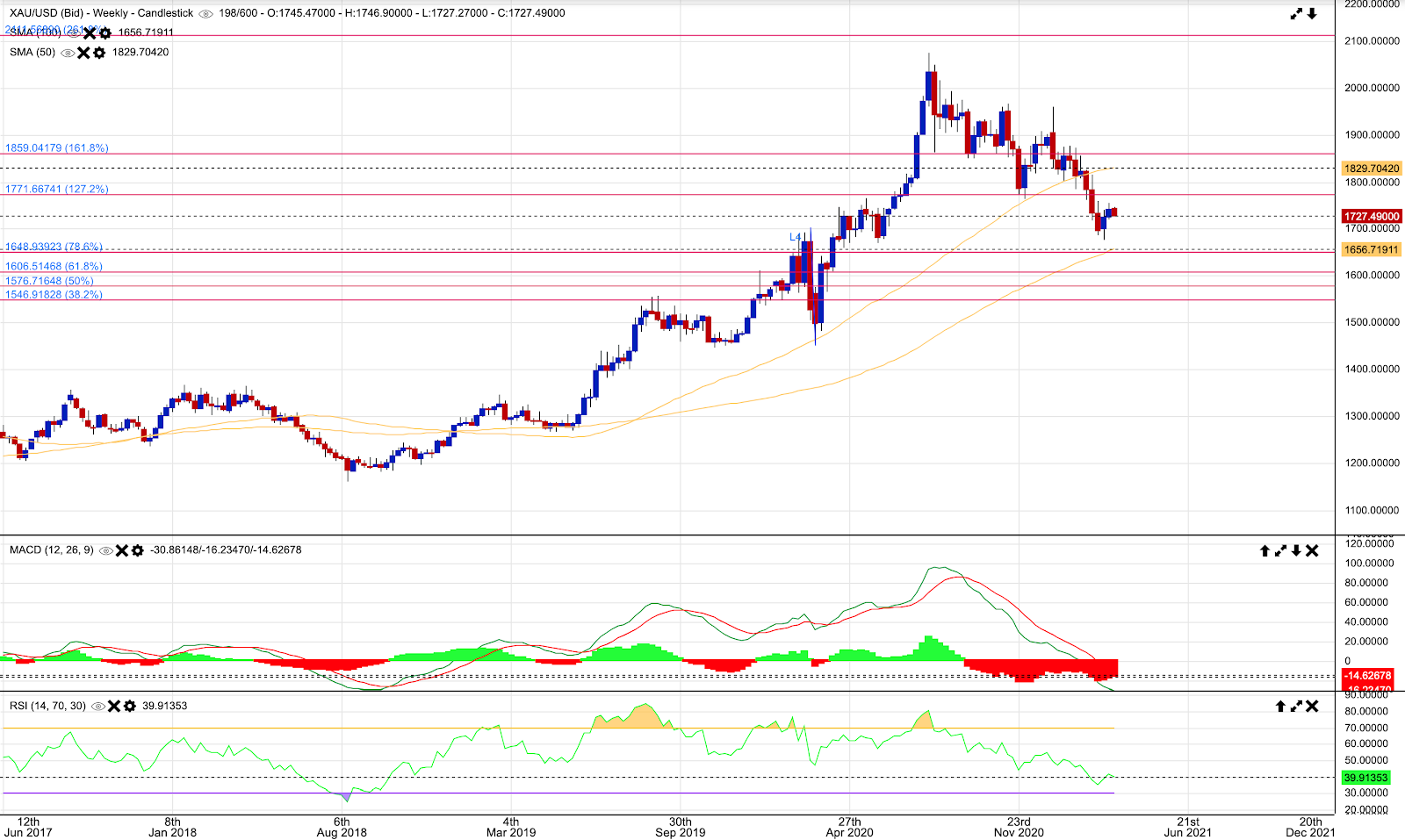Toggle visibility of the SMA (100) indicator
Viewport: 1405px width, 840px height.
[74, 33]
